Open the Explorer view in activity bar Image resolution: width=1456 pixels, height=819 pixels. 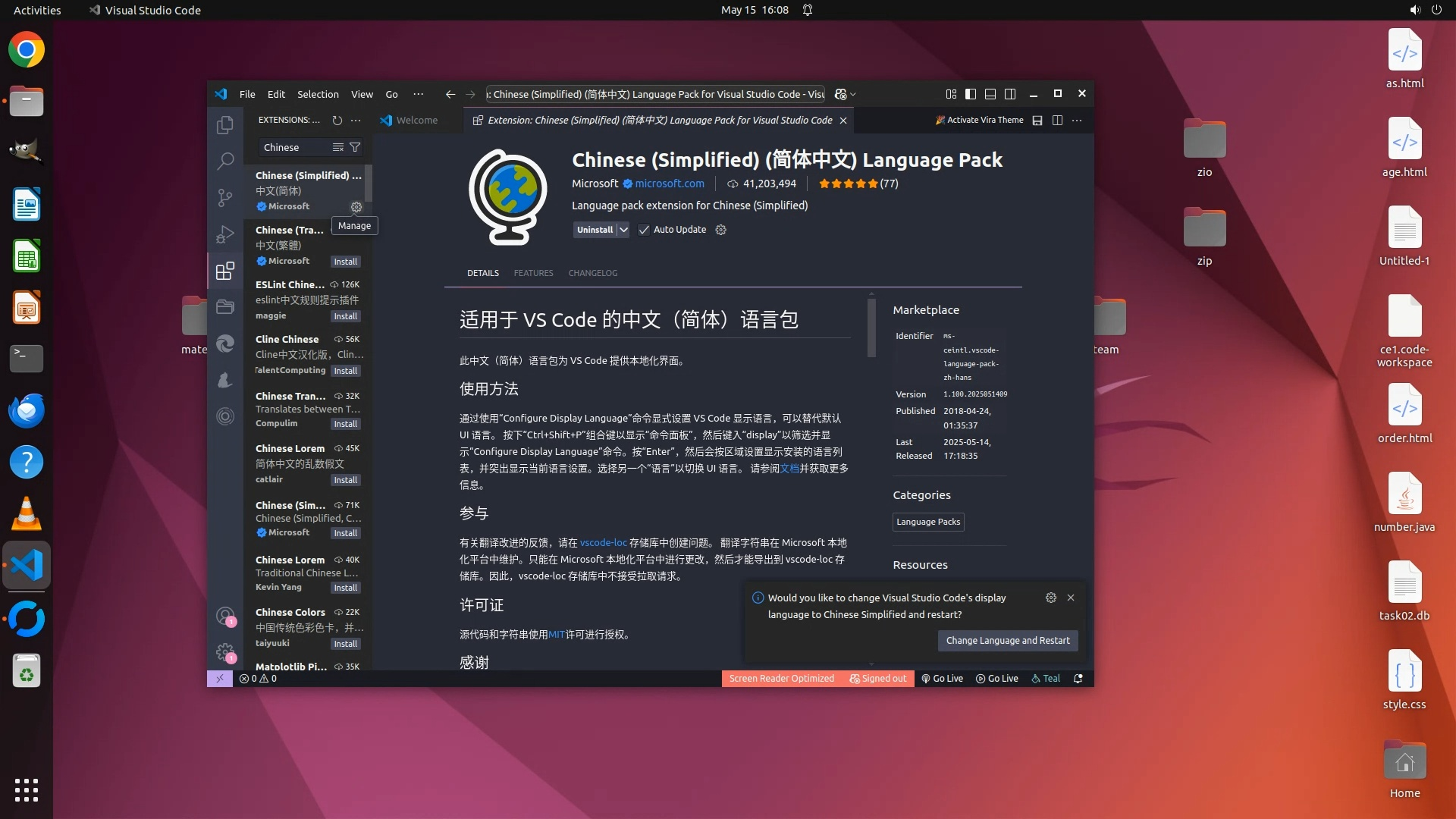(x=225, y=125)
